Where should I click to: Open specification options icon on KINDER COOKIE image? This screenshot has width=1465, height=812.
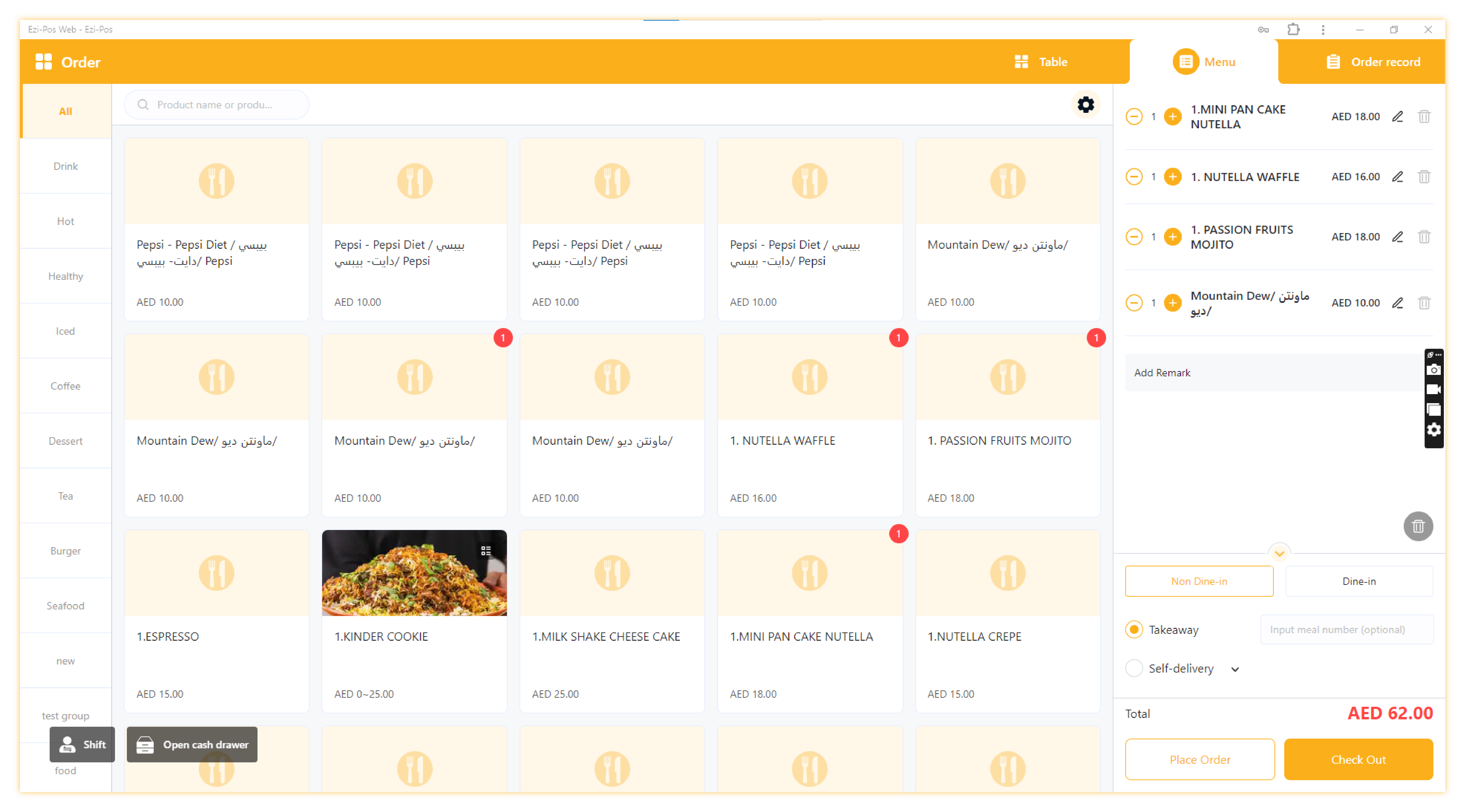tap(485, 550)
